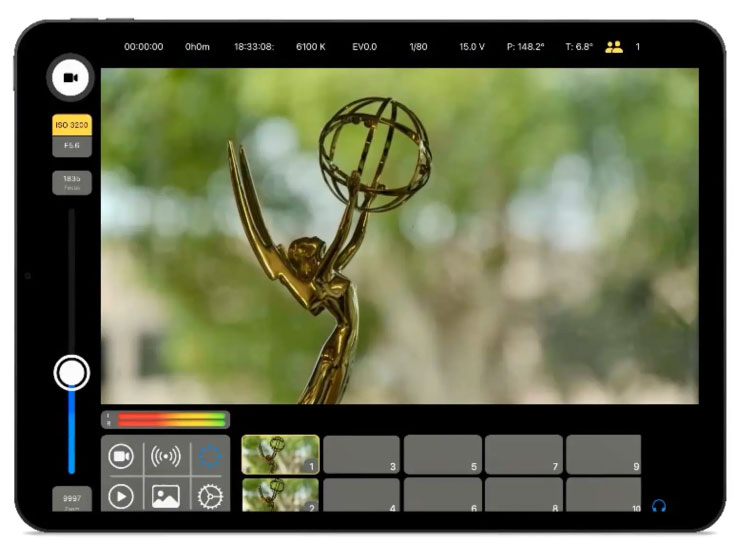The width and height of the screenshot is (737, 553).
Task: Click the white knob on the vertical slider
Action: coord(71,373)
